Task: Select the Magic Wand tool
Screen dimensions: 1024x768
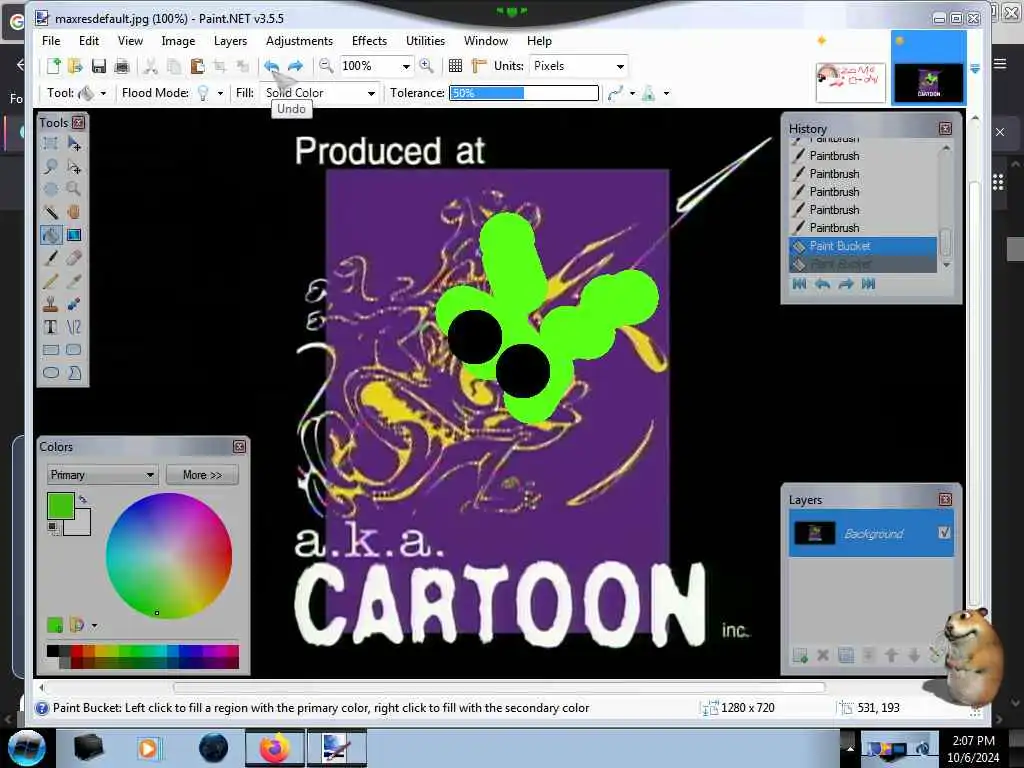Action: click(x=50, y=212)
